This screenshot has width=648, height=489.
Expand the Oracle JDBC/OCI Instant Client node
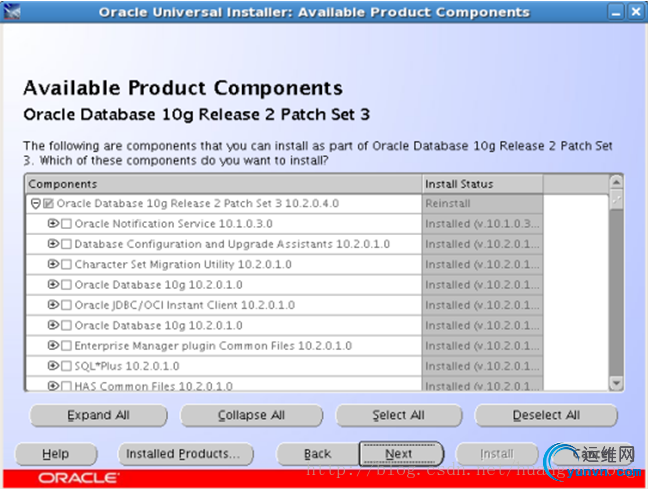pyautogui.click(x=53, y=305)
